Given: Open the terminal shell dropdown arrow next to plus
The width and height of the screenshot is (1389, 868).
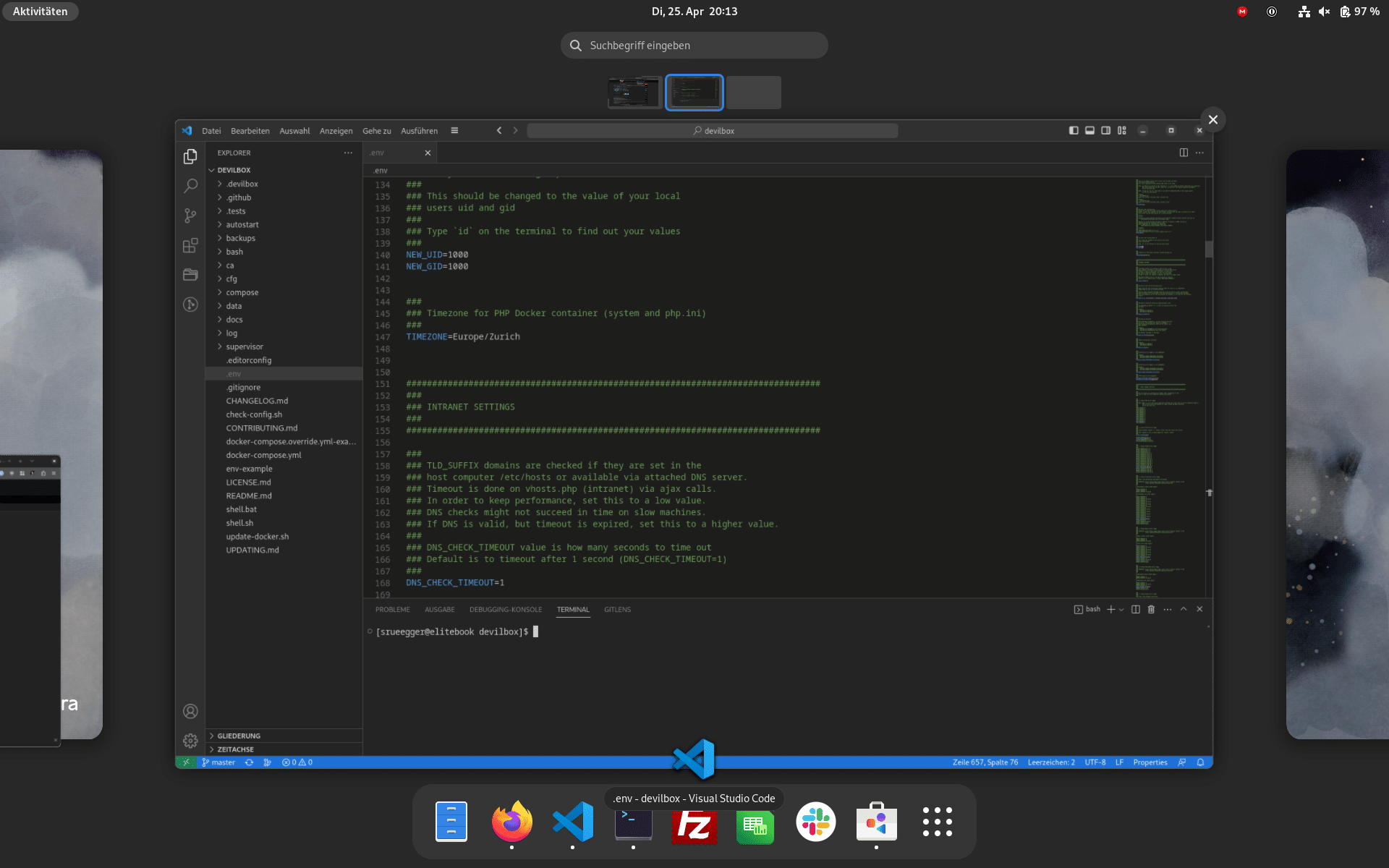Looking at the screenshot, I should [x=1121, y=609].
